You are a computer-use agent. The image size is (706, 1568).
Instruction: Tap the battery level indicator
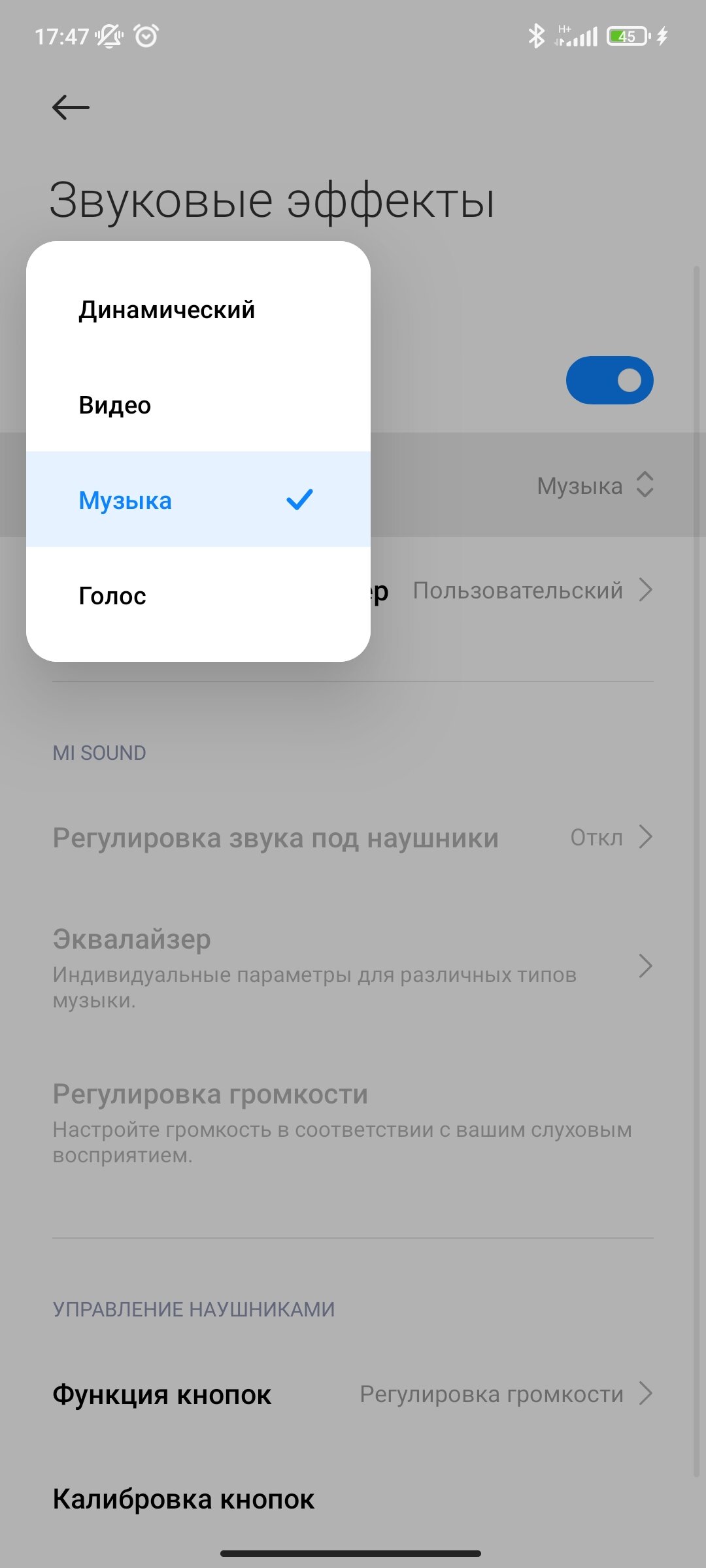pos(628,36)
